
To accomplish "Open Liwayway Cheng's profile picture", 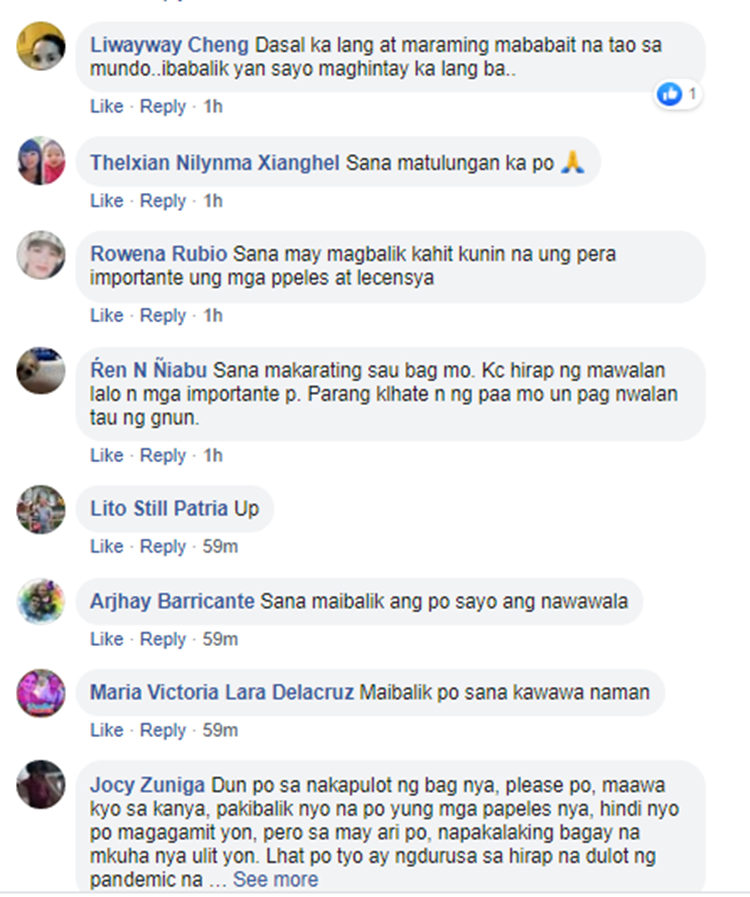I will [x=41, y=46].
